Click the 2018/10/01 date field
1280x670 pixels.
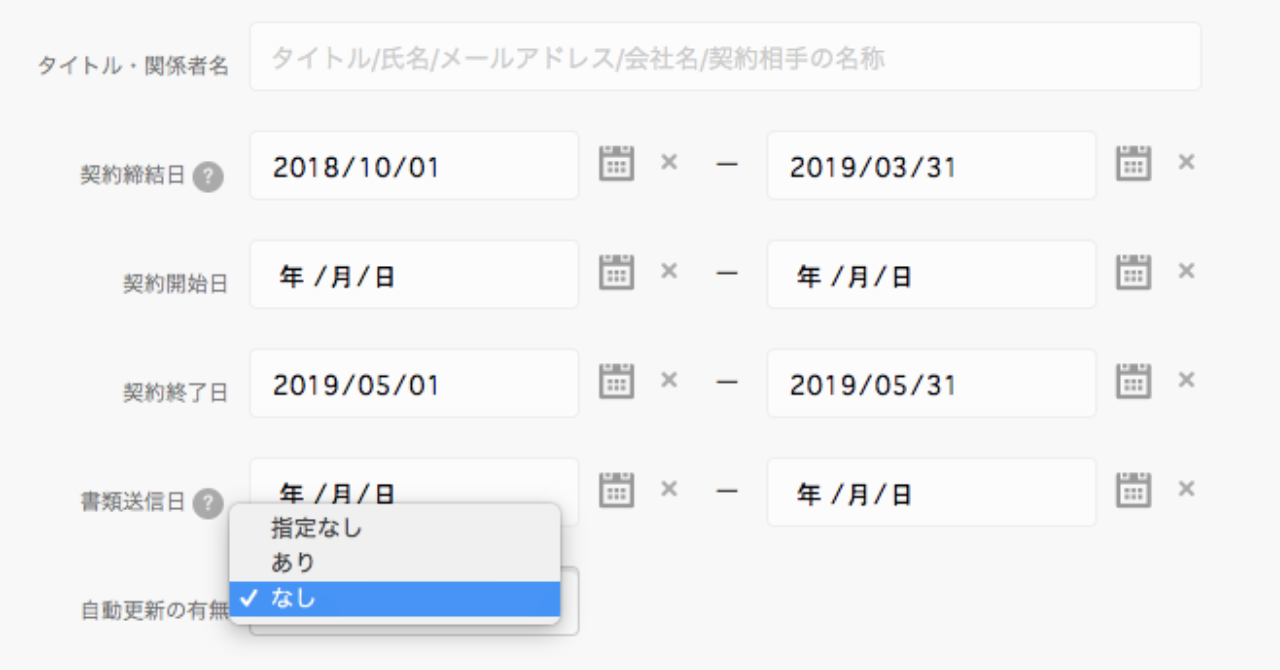[x=414, y=165]
